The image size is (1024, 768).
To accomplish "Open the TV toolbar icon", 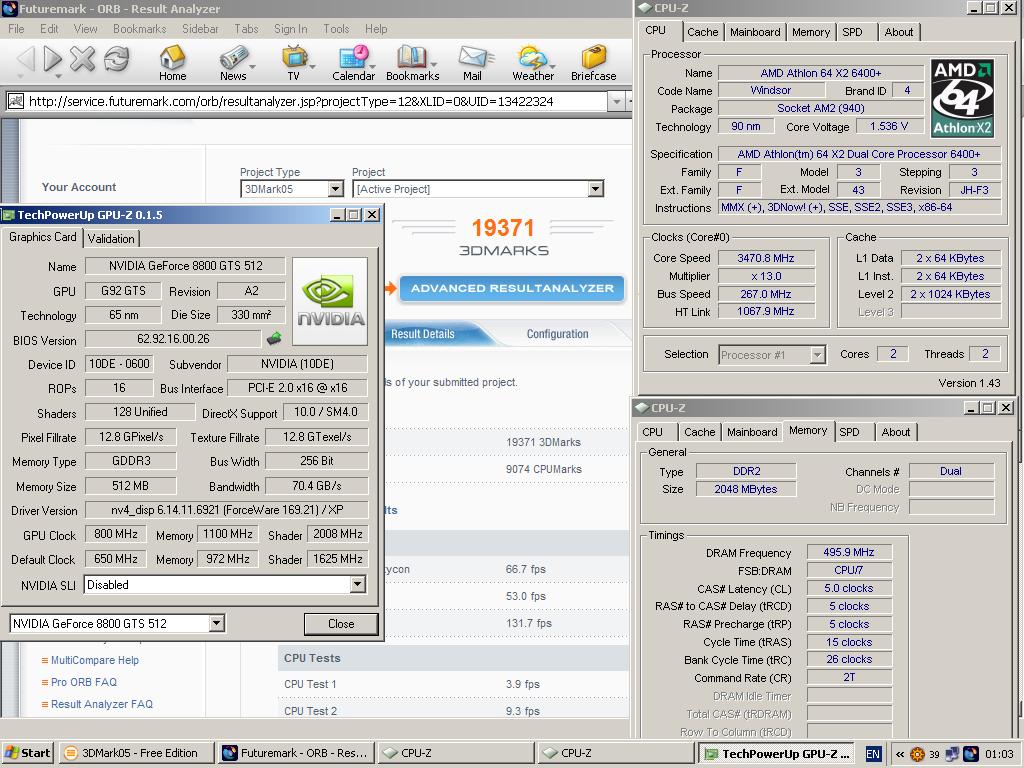I will point(294,63).
